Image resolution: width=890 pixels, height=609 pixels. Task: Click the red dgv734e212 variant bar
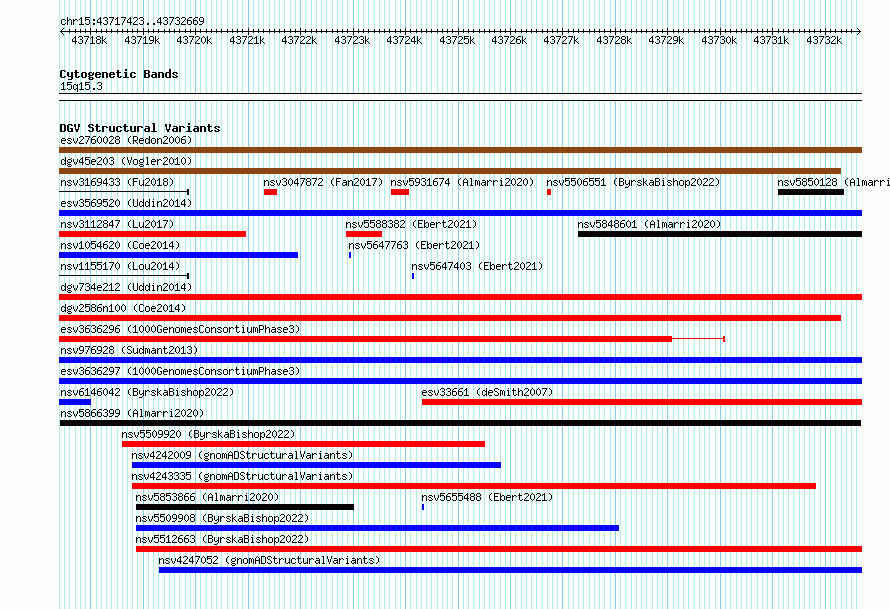460,297
